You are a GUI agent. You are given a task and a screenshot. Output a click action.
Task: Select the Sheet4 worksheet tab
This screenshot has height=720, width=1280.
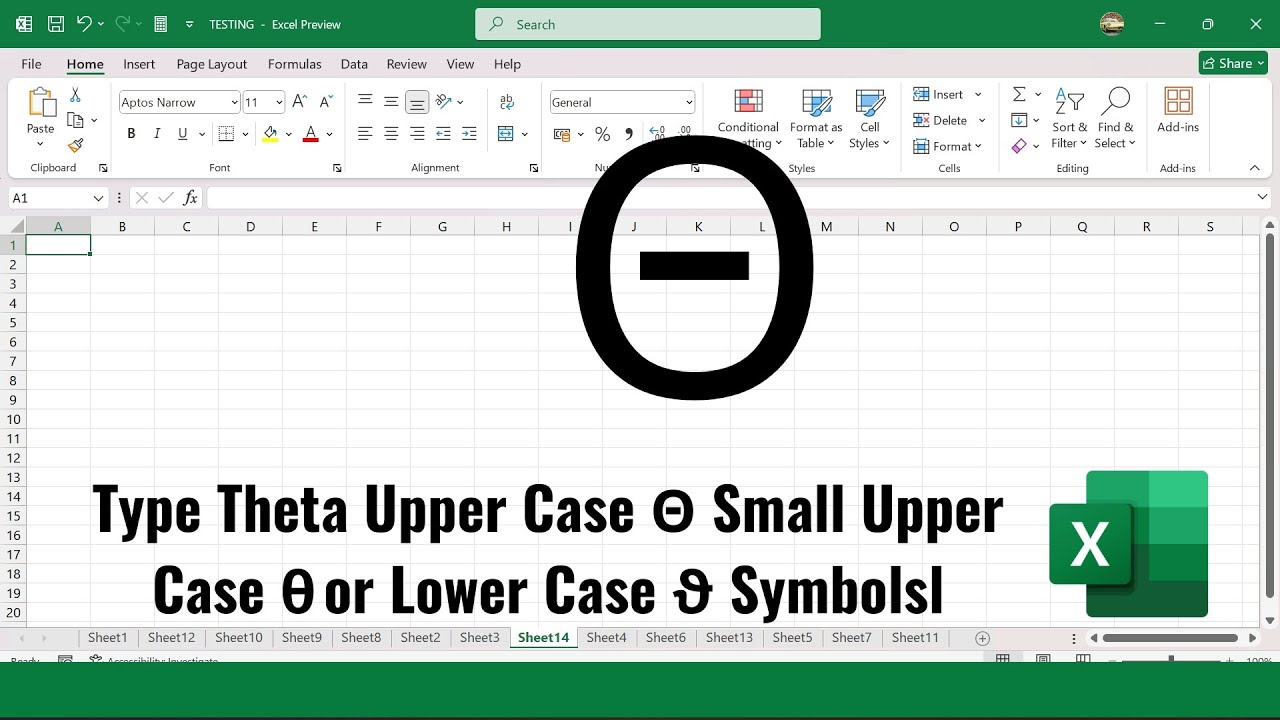coord(606,638)
